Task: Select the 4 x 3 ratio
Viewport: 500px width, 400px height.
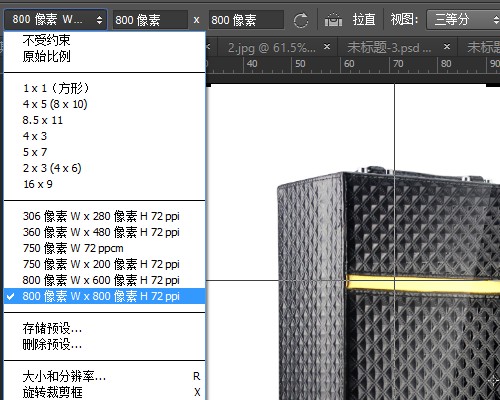Action: 104,136
